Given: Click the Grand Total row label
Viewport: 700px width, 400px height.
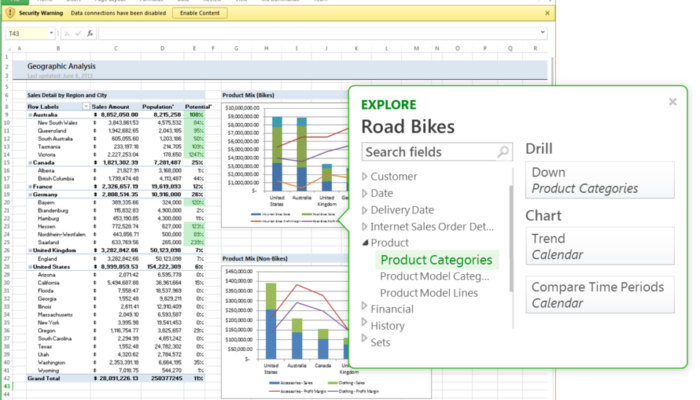Looking at the screenshot, I should [44, 378].
